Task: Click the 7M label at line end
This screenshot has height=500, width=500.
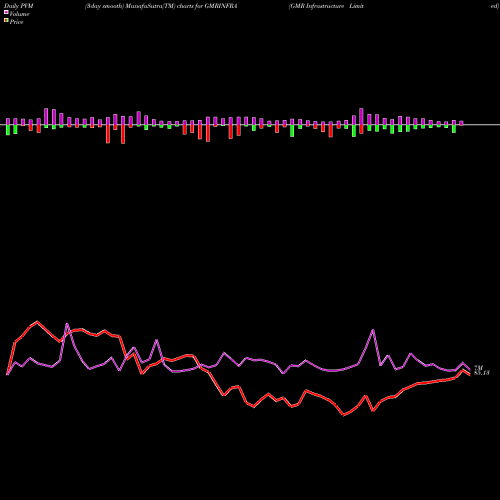Action: tap(478, 368)
